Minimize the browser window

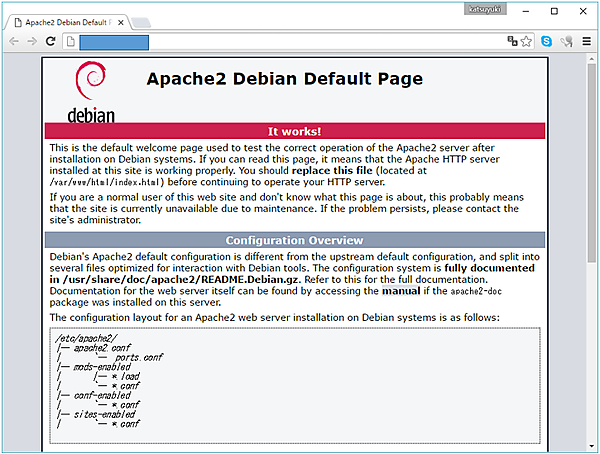tap(526, 11)
